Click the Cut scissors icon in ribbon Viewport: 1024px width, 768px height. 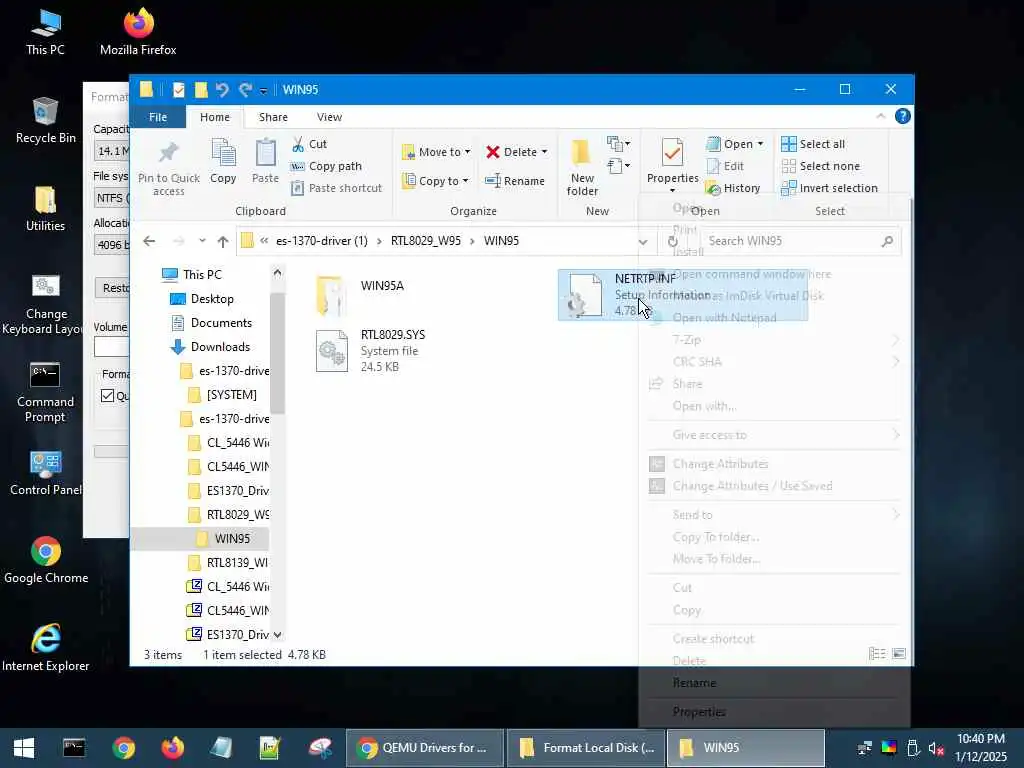[x=298, y=144]
